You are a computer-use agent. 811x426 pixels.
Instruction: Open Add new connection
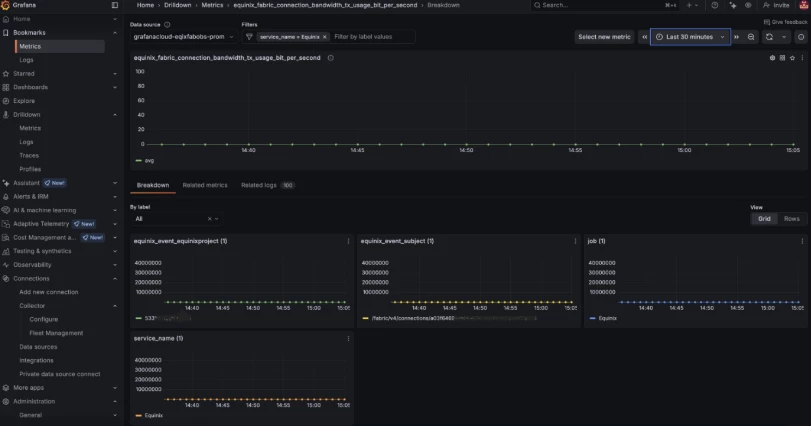49,292
